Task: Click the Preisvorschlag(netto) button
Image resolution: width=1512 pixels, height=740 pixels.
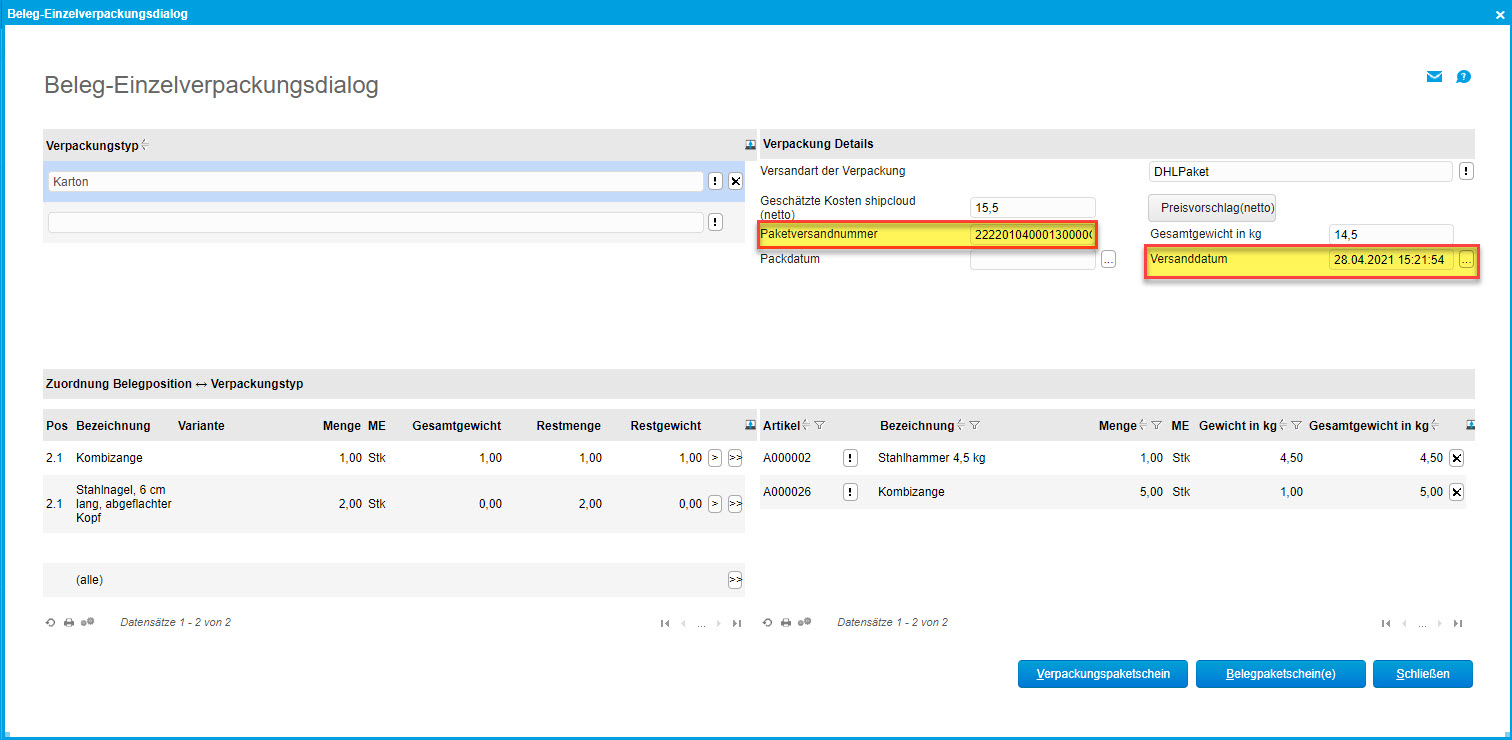Action: pos(1211,207)
